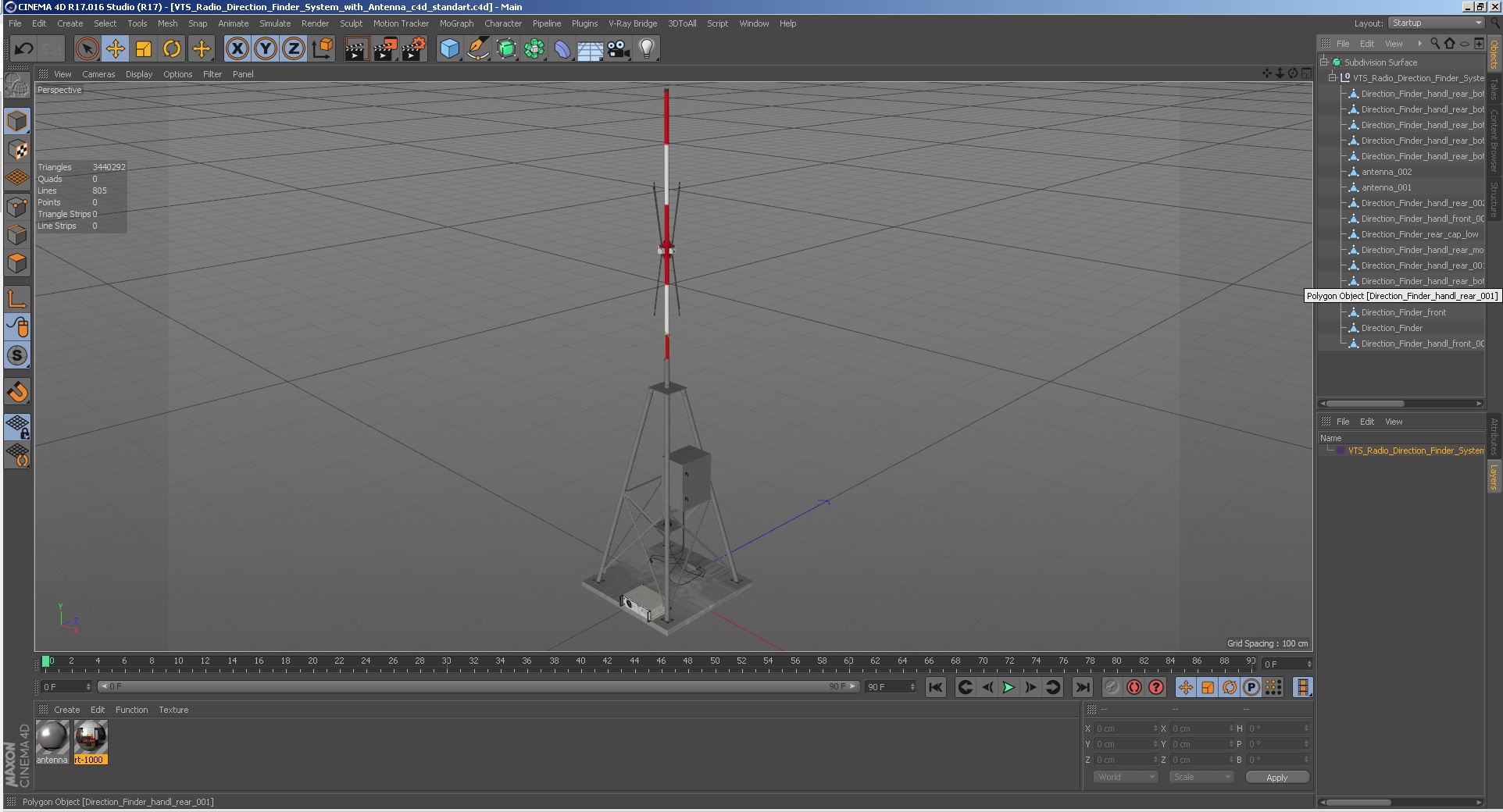Open Edit Render Settings icon

click(414, 49)
